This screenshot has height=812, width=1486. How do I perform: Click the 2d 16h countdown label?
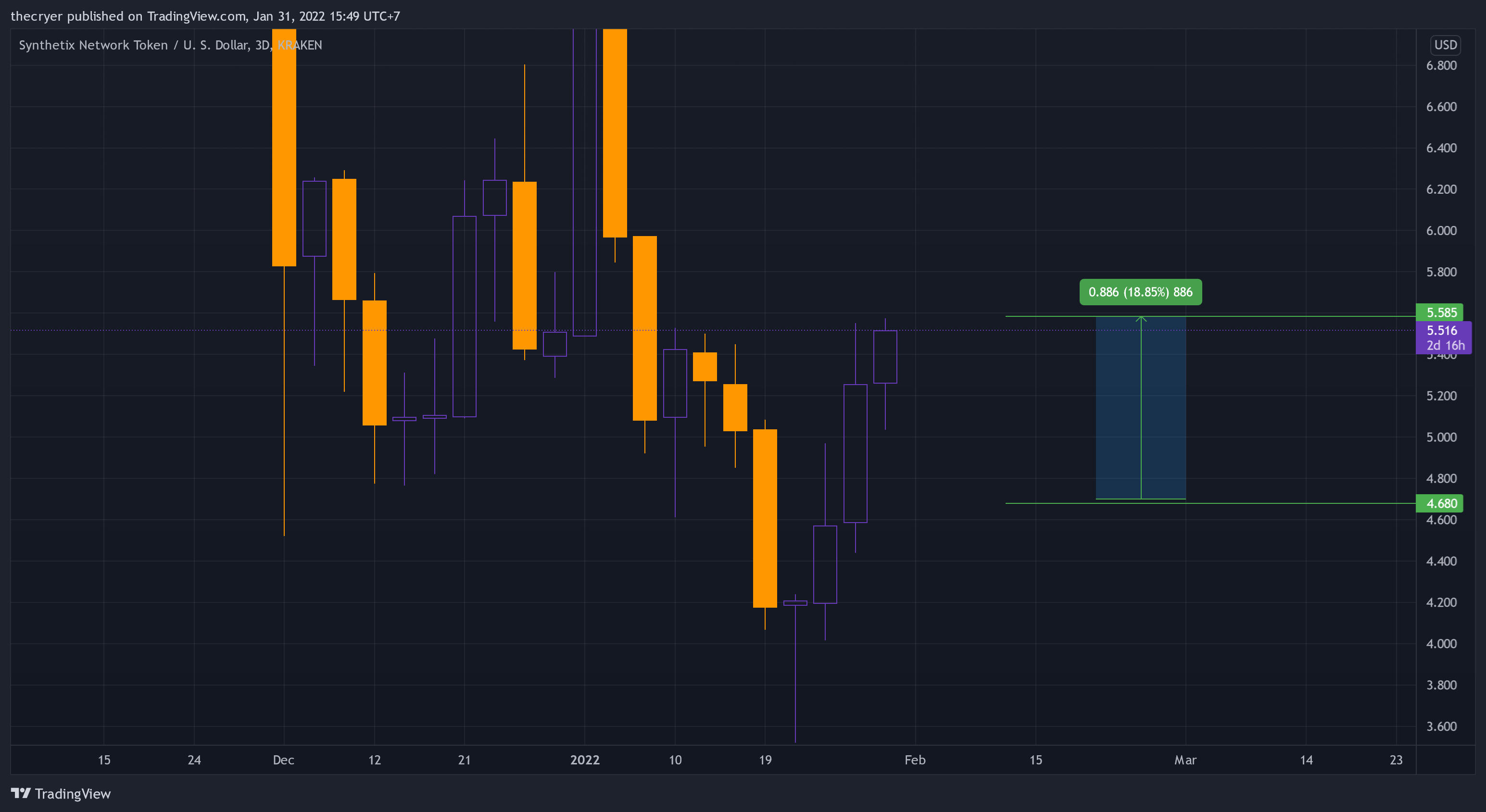coord(1445,346)
